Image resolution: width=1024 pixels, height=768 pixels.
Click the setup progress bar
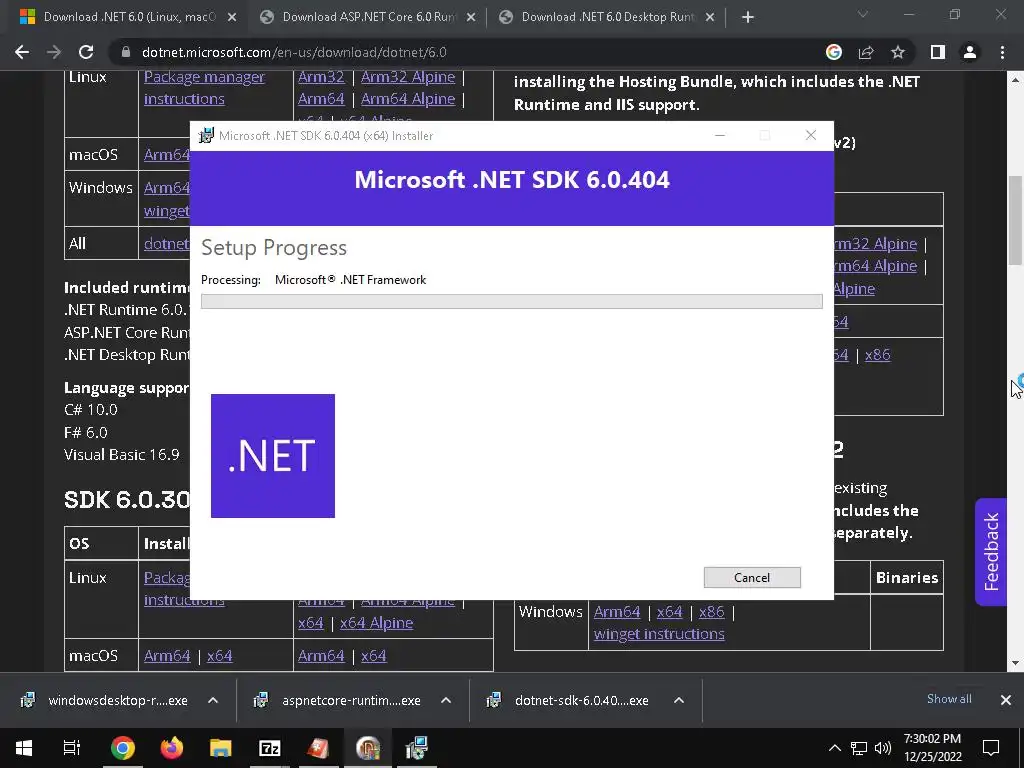pos(511,301)
